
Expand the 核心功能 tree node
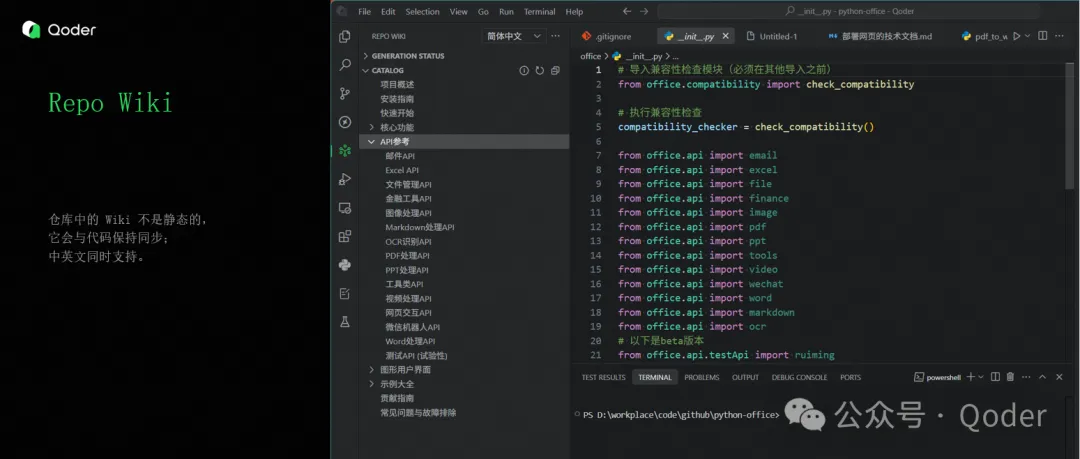(372, 128)
